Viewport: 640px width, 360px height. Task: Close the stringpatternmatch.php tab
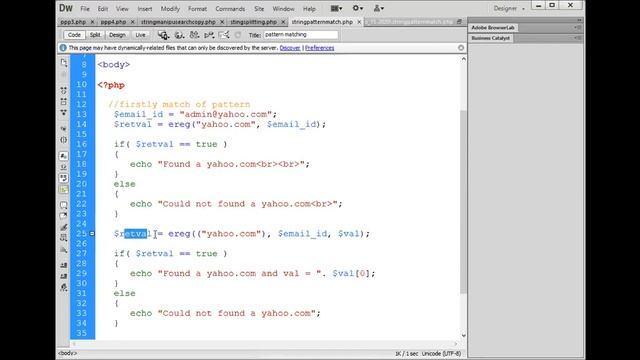(359, 22)
